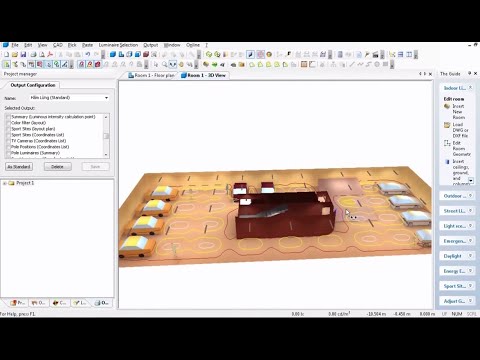Click Selected Output scroll down arrow
The height and width of the screenshot is (360, 480).
(x=106, y=155)
